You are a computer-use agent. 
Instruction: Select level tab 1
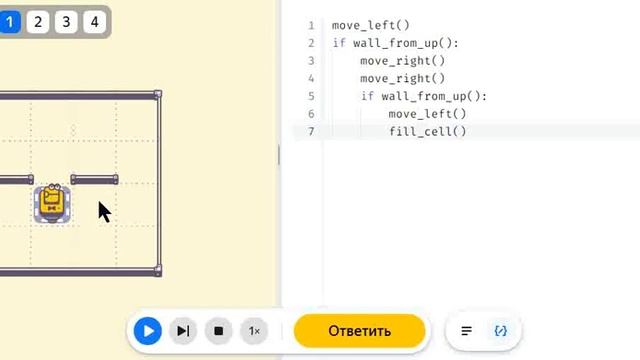pos(10,22)
